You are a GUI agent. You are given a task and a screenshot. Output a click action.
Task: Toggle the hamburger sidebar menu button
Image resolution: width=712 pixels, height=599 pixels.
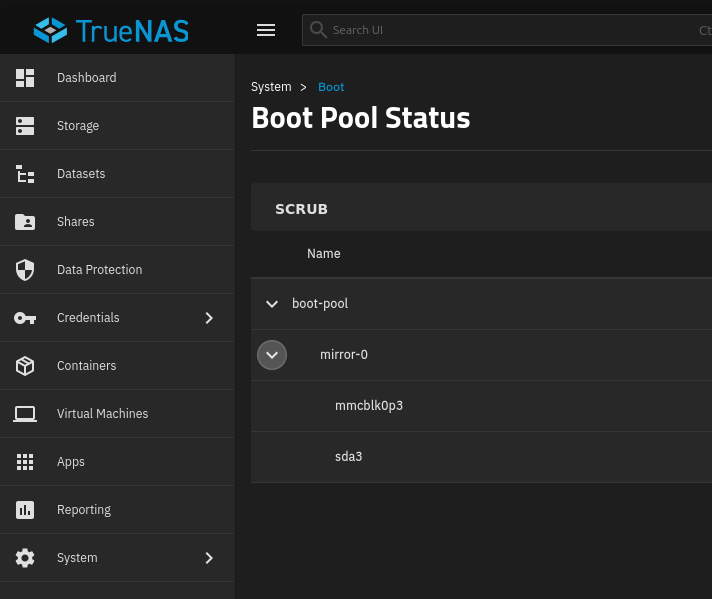(x=266, y=30)
